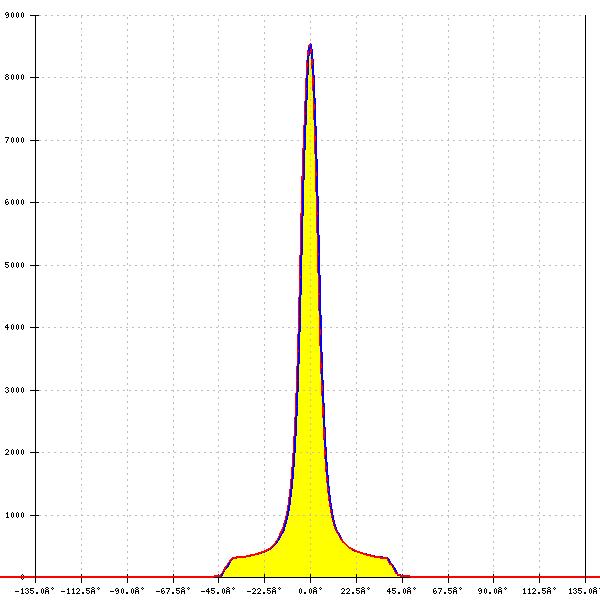Click the 112.5° x-axis label
Image resolution: width=600 pixels, height=600 pixels.
click(539, 591)
